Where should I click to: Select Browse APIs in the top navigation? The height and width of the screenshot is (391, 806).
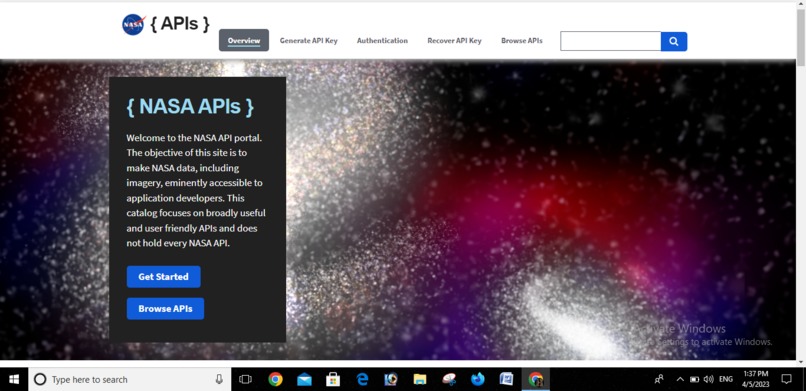coord(522,41)
